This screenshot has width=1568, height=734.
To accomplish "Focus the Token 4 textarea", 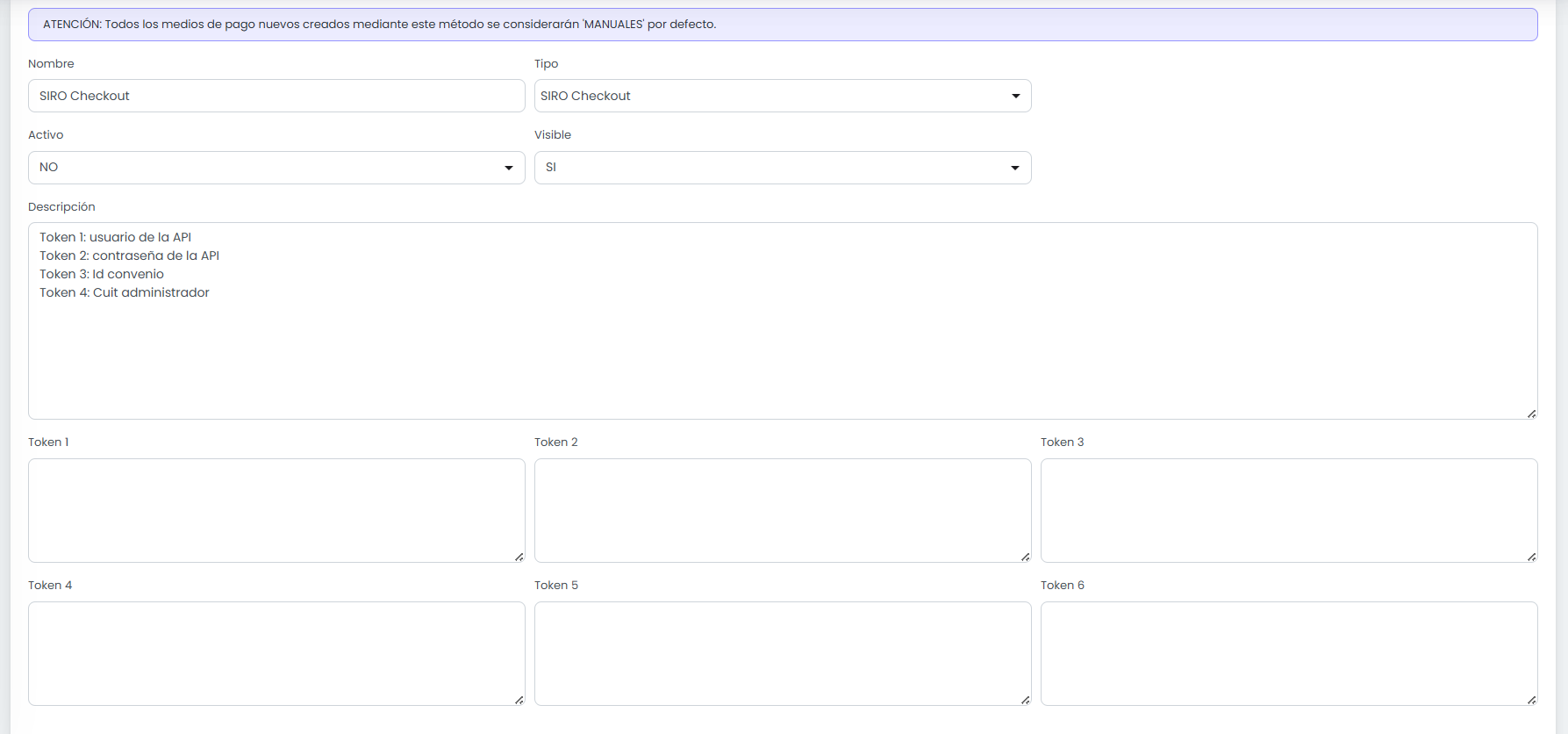I will (276, 653).
